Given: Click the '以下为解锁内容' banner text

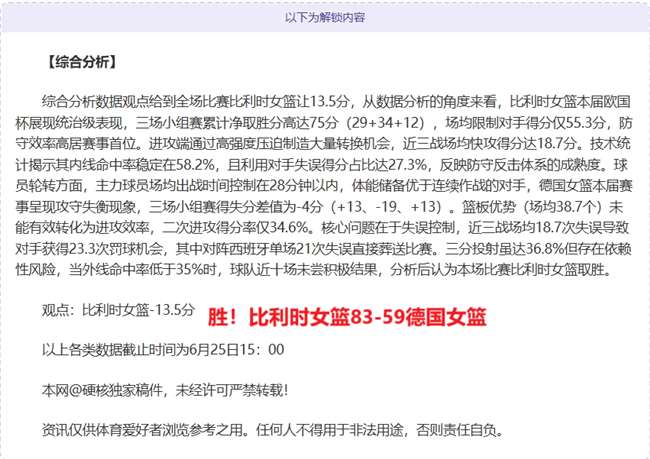Looking at the screenshot, I should click(325, 17).
